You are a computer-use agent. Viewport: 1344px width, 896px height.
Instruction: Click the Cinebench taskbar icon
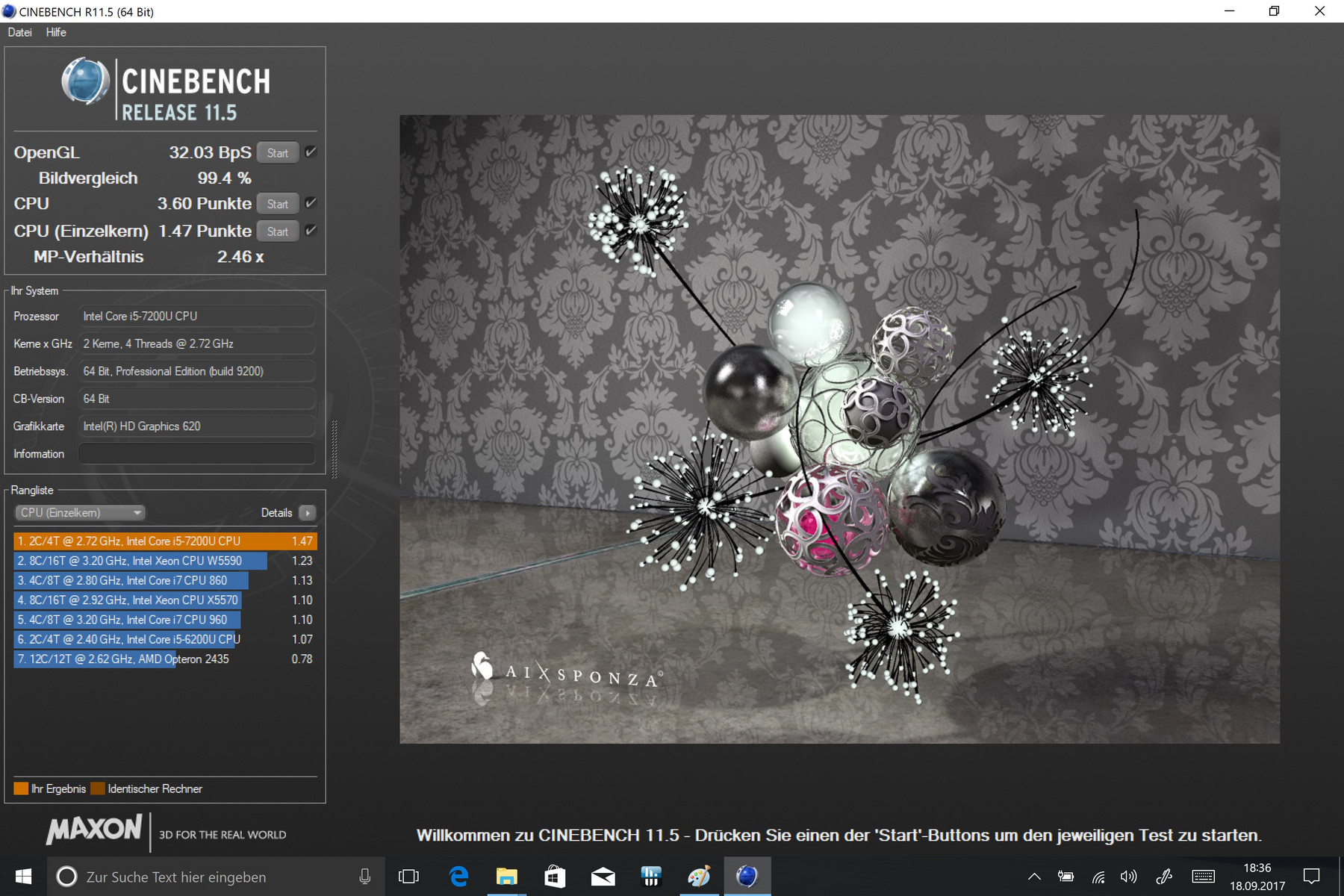pyautogui.click(x=747, y=877)
